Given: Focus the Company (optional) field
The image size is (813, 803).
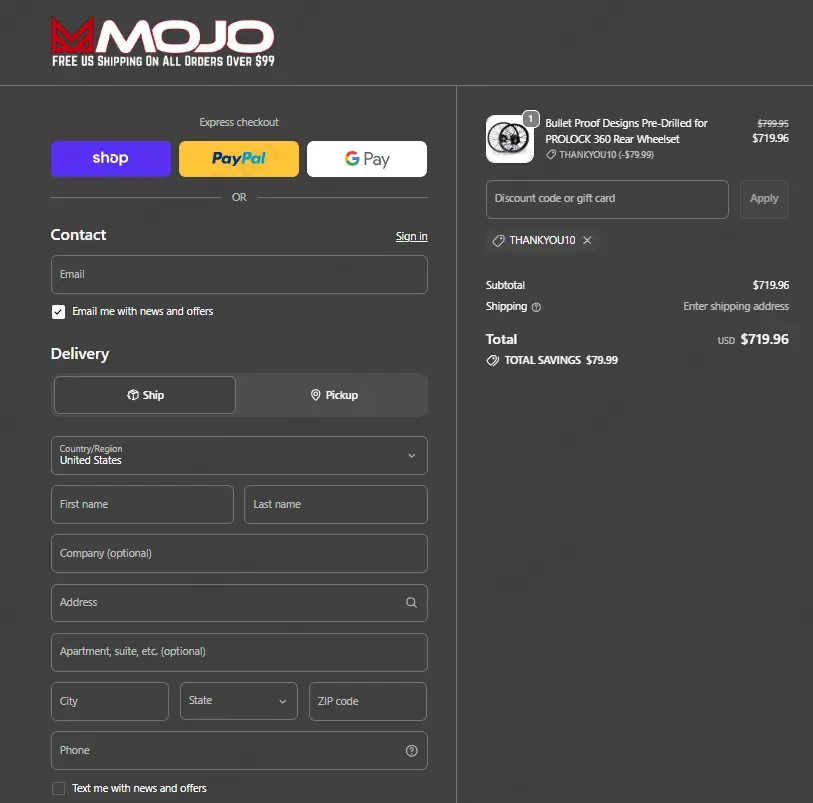Looking at the screenshot, I should (239, 554).
